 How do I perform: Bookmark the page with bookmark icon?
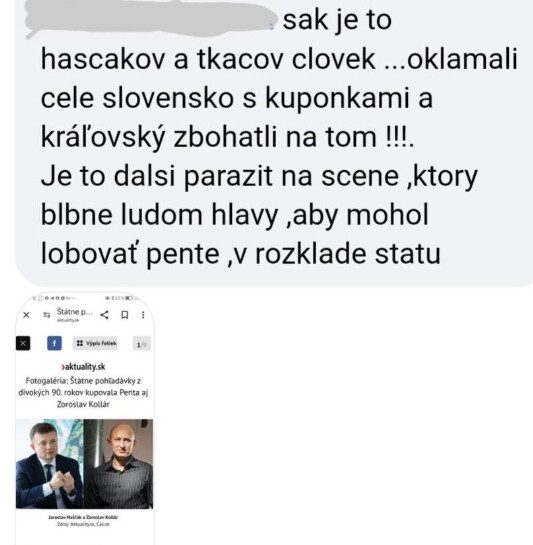point(124,315)
